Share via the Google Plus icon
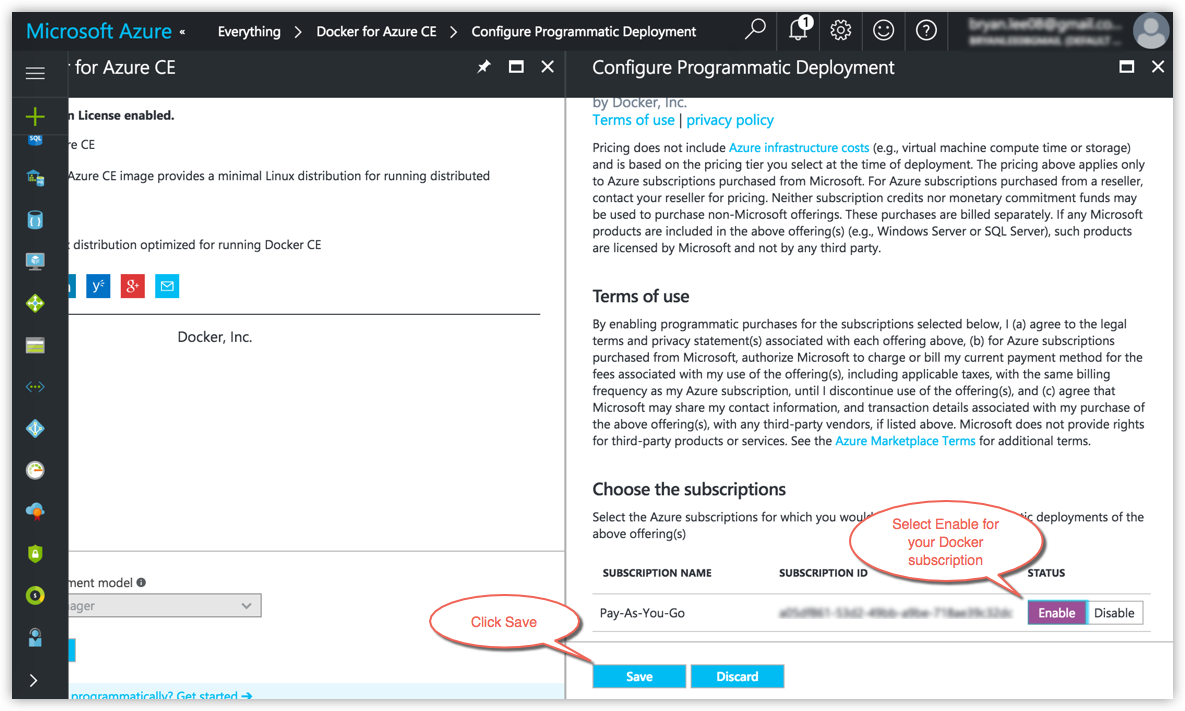This screenshot has width=1185, height=711. point(132,287)
